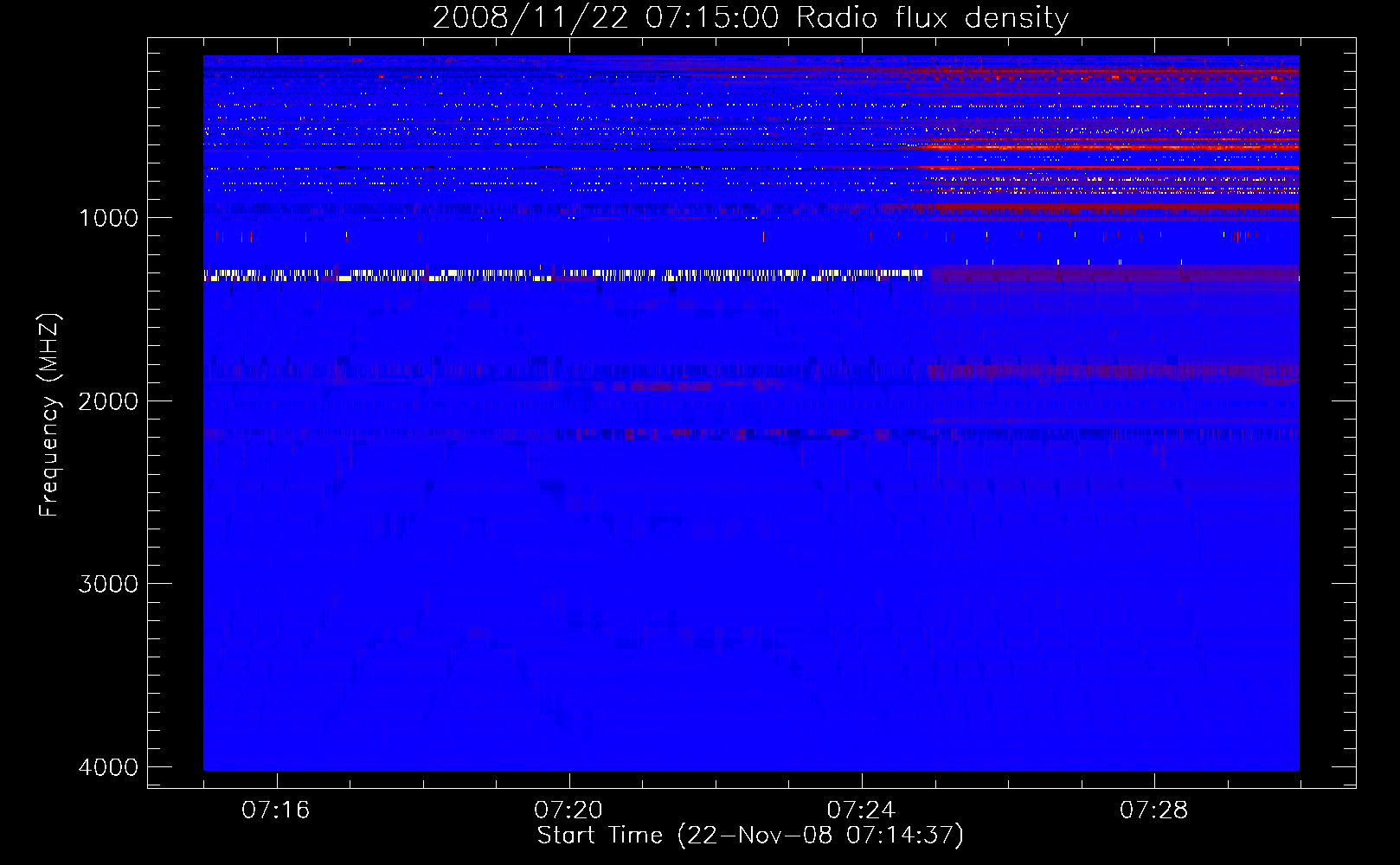
Task: Click the "Frequency (MHZ)" axis label
Action: coord(49,415)
